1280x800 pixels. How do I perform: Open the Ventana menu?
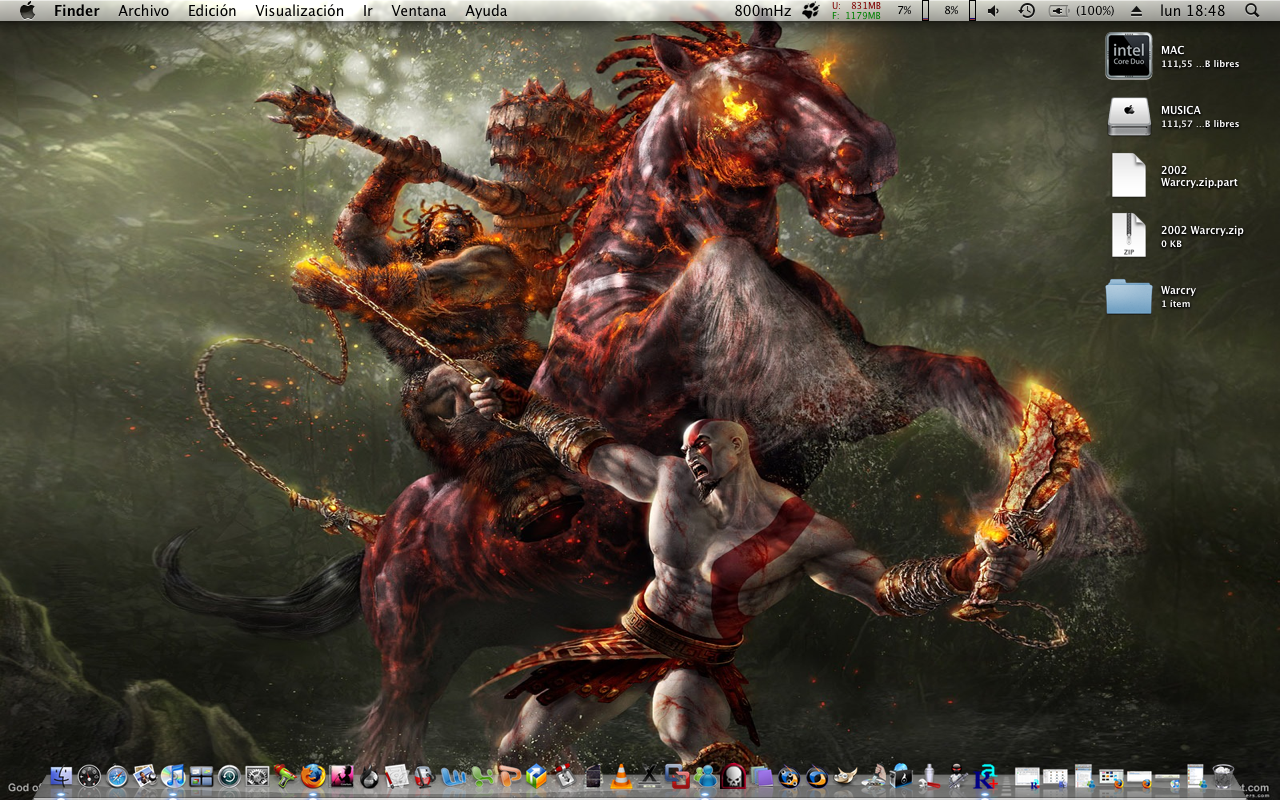(419, 11)
